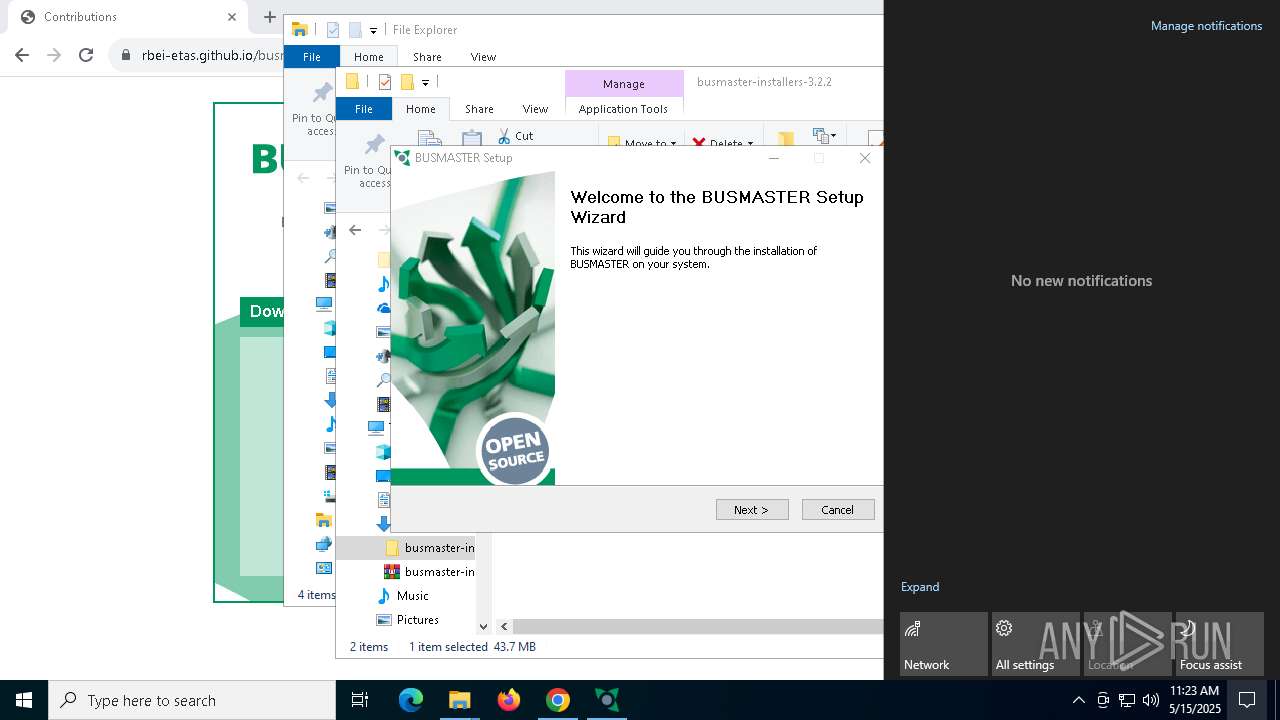Expand the quick actions panel
This screenshot has height=720, width=1280.
pos(920,587)
